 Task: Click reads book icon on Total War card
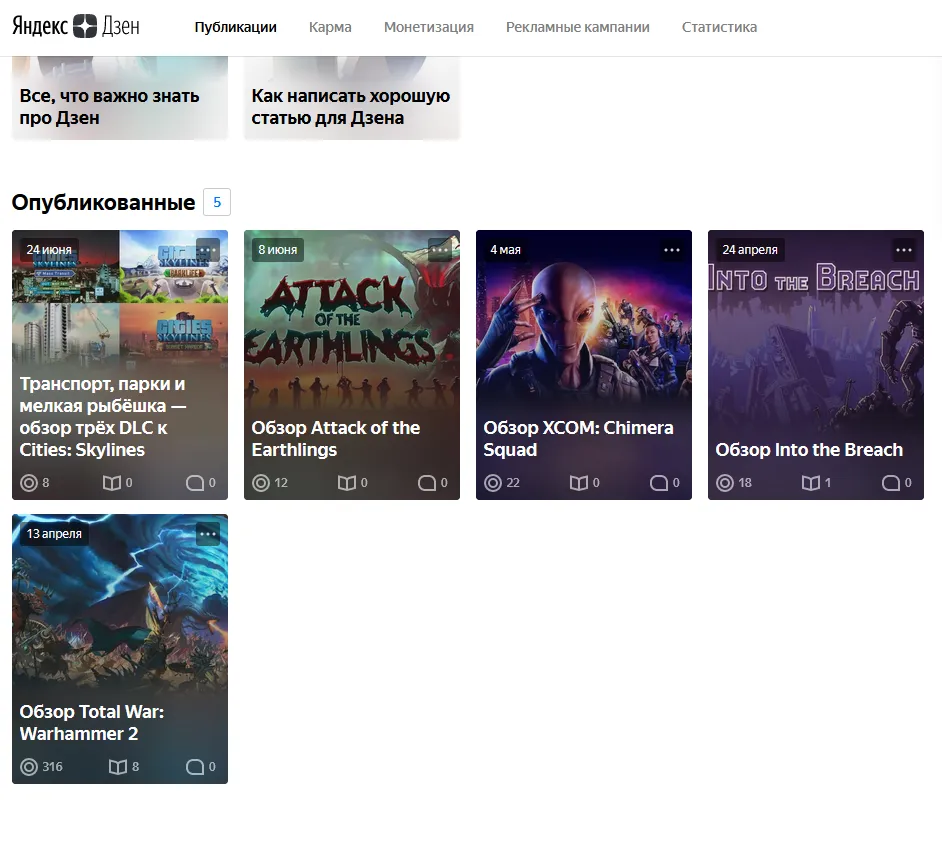coord(117,767)
